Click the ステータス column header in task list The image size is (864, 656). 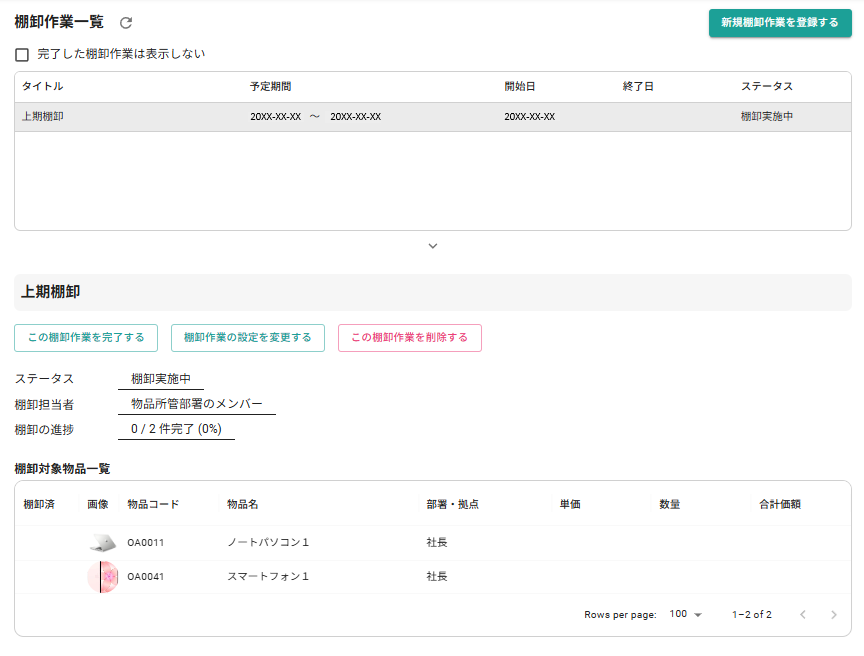click(767, 86)
